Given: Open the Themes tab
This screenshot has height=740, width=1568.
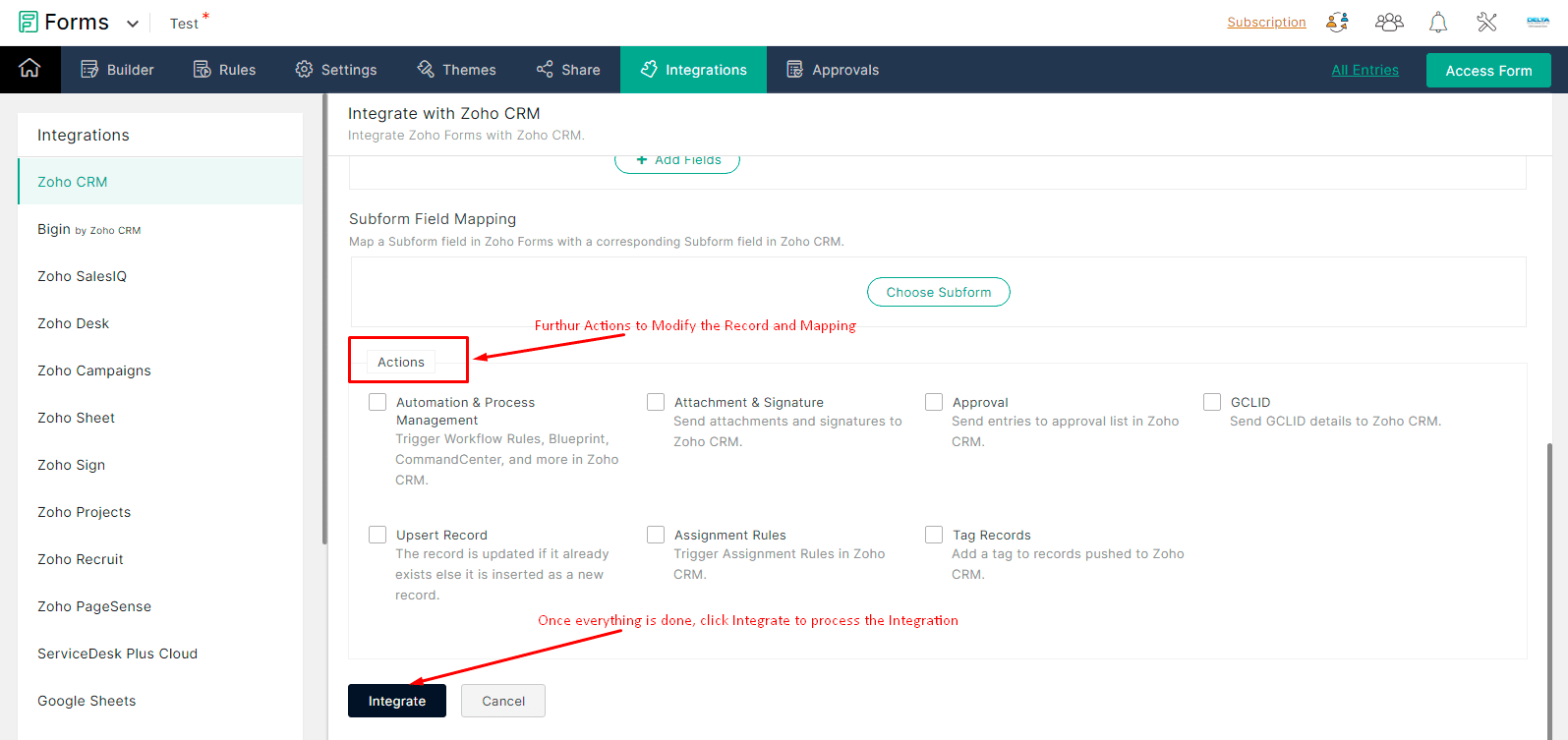Looking at the screenshot, I should pyautogui.click(x=456, y=70).
